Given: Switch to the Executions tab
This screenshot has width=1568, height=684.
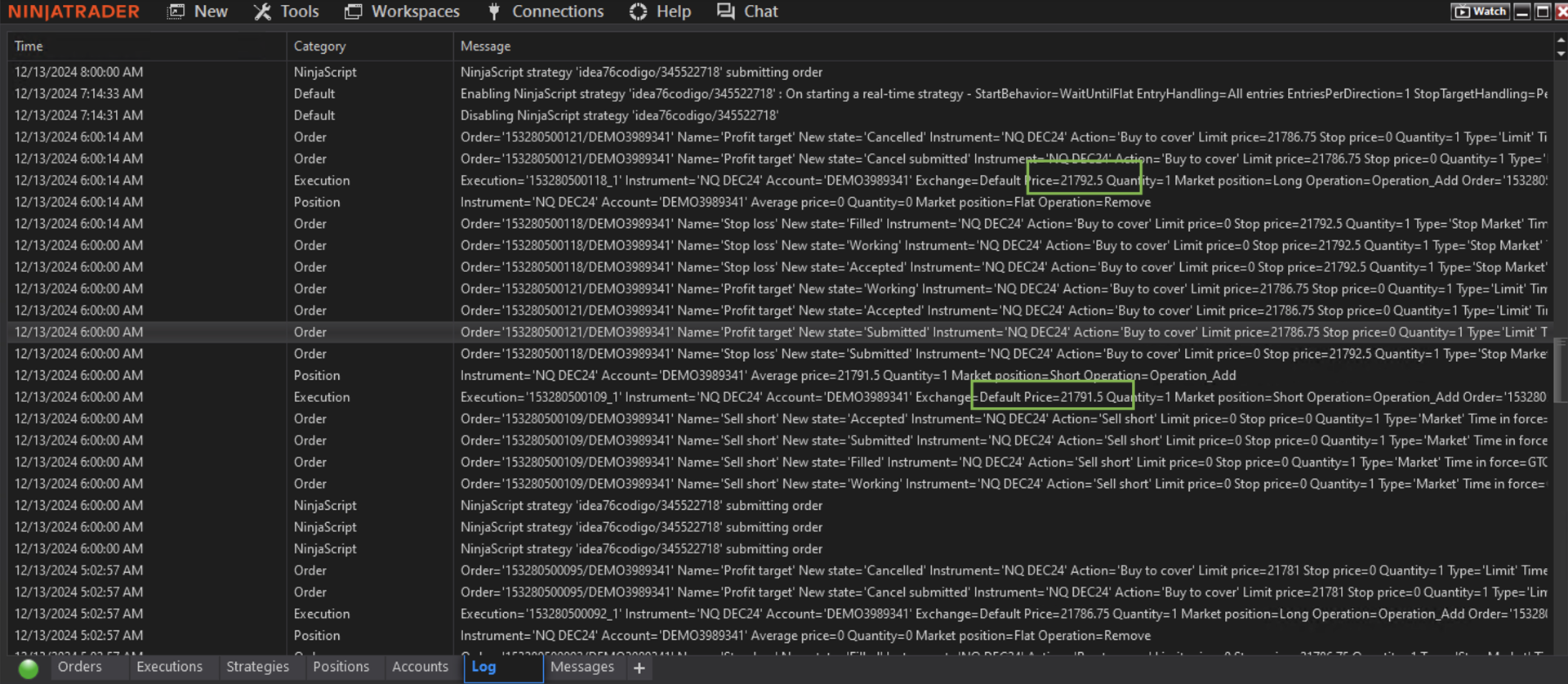Looking at the screenshot, I should tap(169, 667).
